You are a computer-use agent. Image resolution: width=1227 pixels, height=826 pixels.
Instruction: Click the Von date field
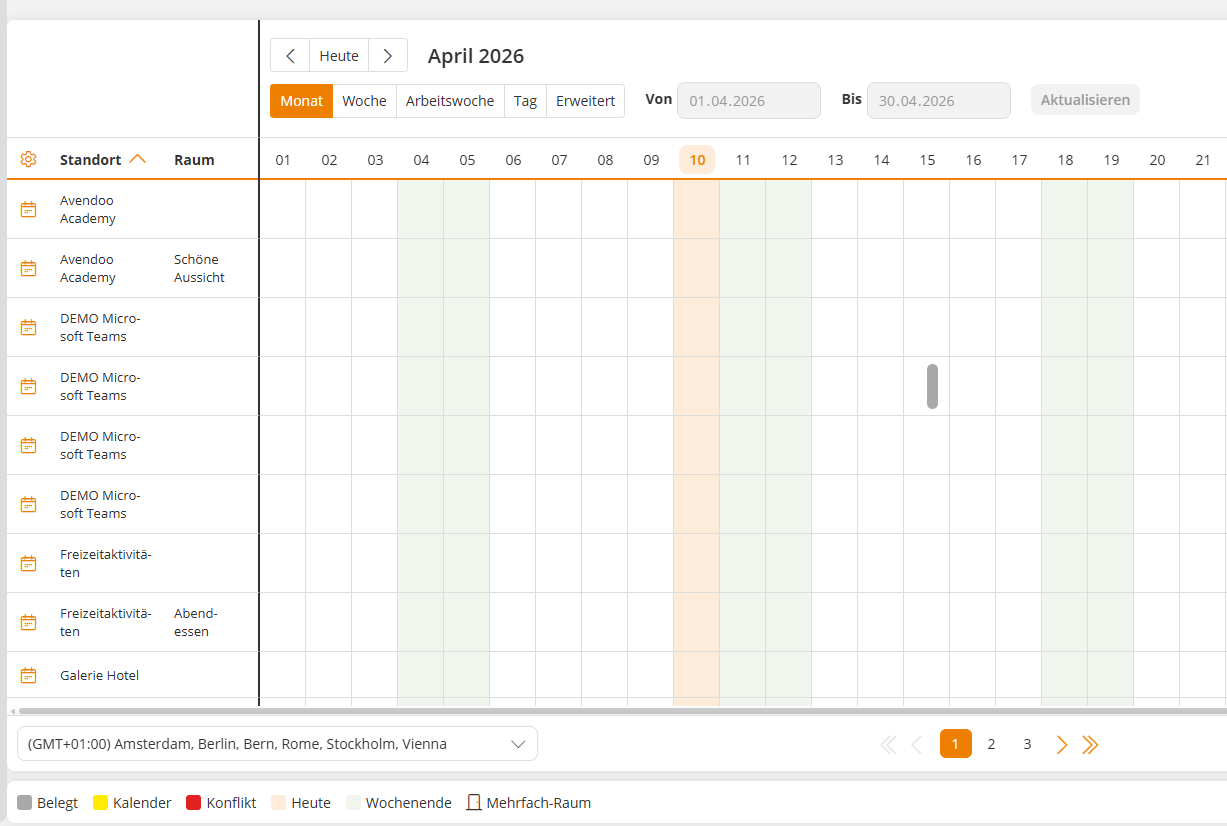748,101
